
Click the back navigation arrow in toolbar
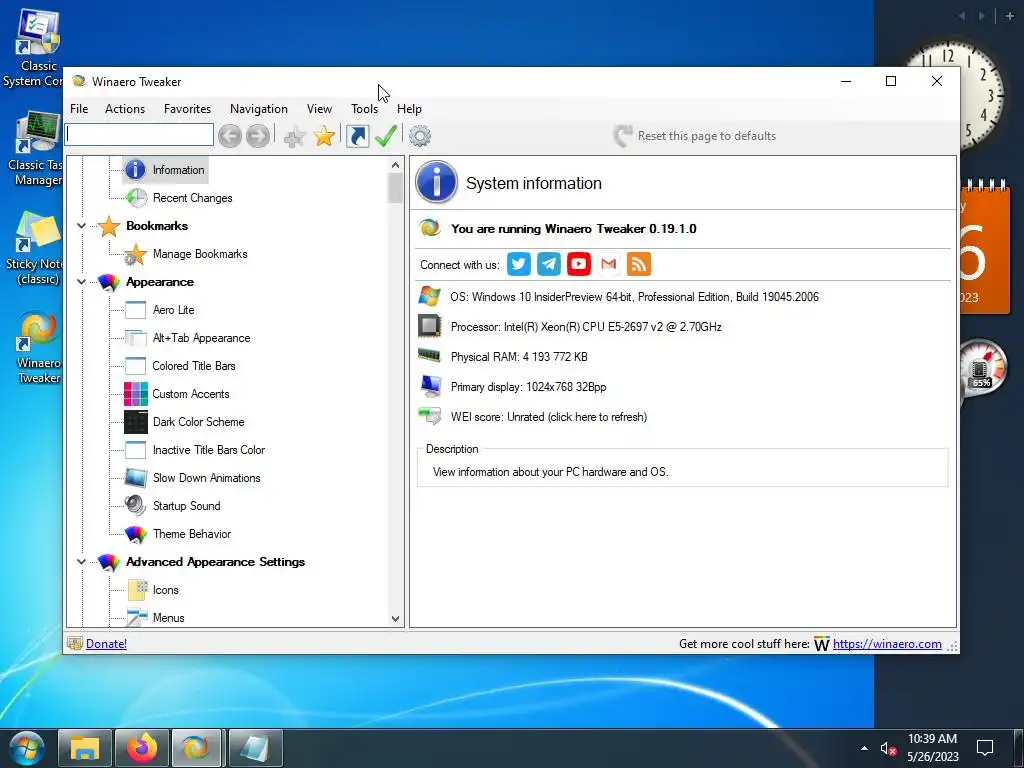pyautogui.click(x=230, y=136)
